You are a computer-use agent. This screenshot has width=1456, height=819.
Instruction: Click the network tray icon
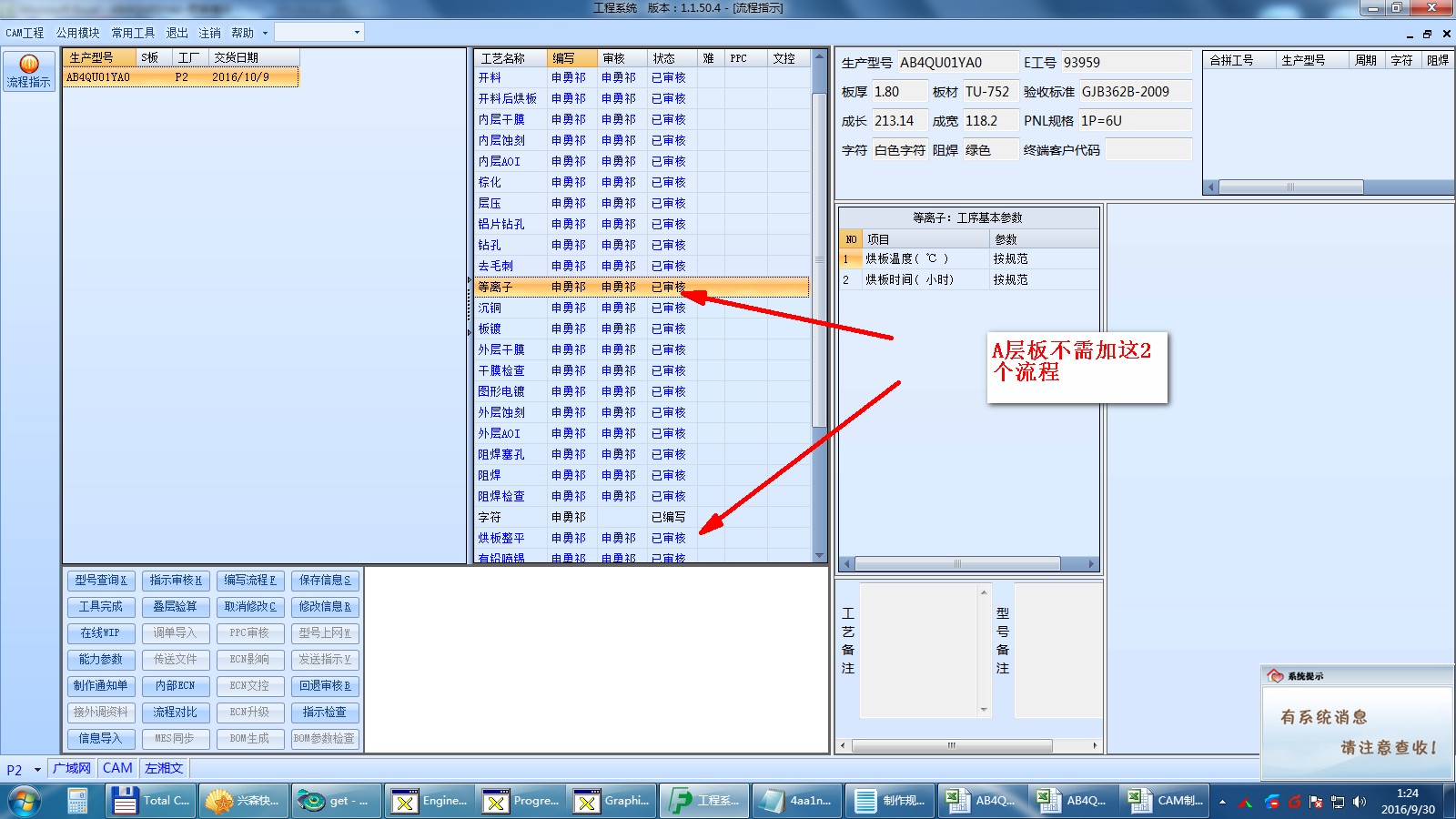pos(1338,802)
